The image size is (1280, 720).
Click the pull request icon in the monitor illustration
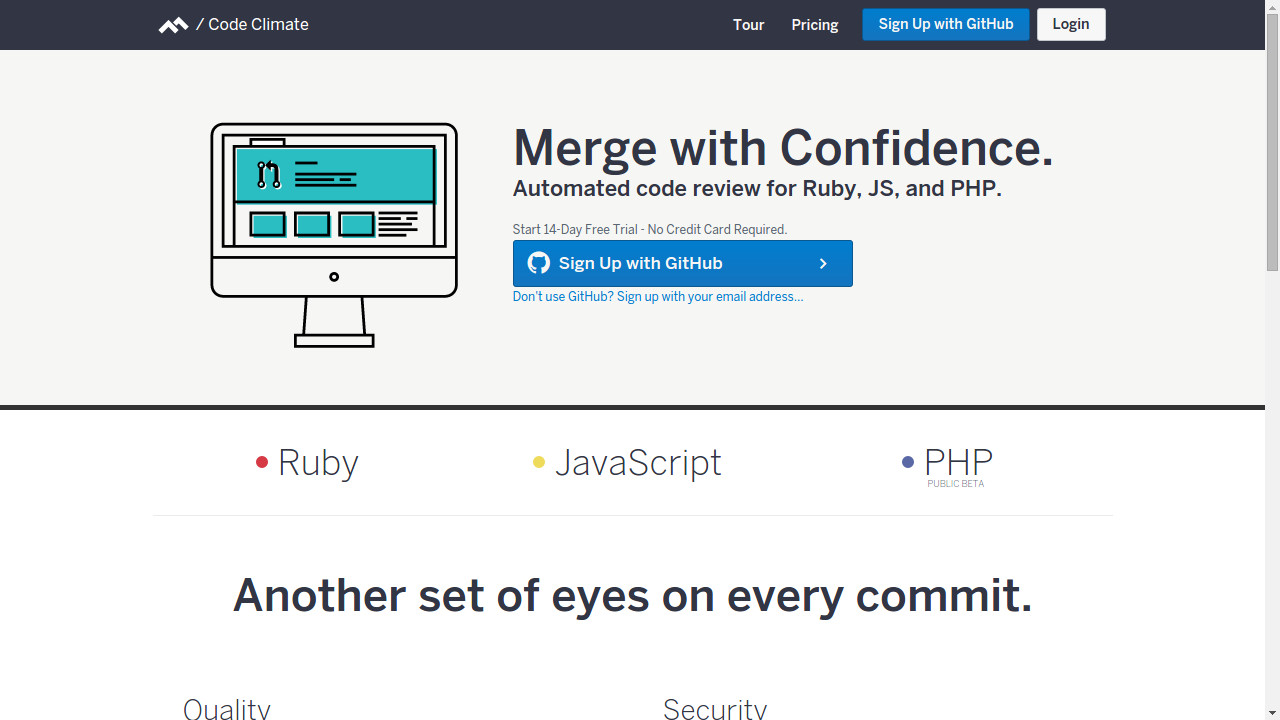point(268,175)
